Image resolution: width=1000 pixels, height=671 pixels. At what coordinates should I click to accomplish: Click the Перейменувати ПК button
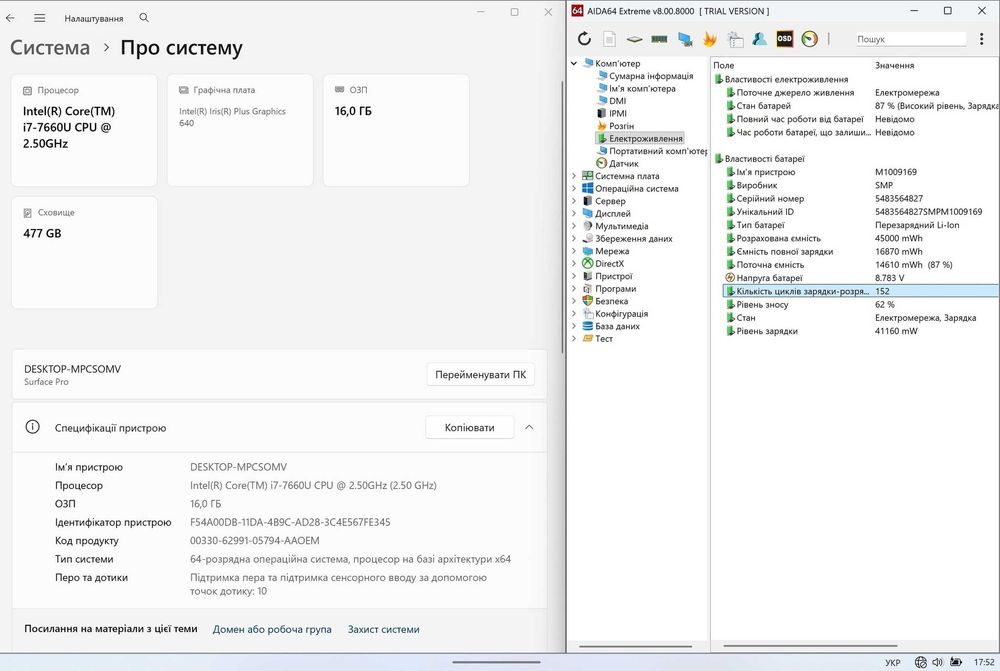point(480,374)
